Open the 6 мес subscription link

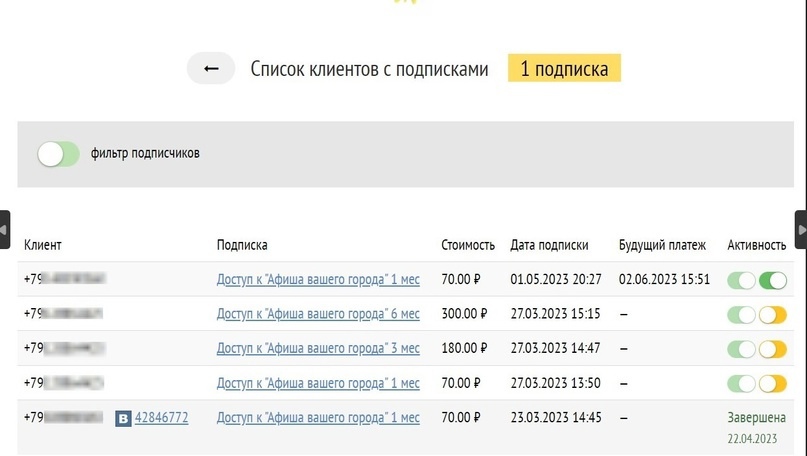coord(318,314)
